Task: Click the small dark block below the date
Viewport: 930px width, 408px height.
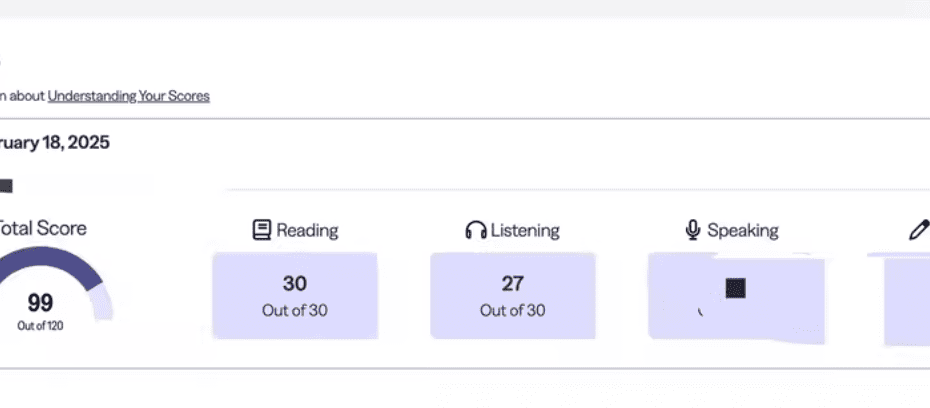Action: click(x=6, y=186)
